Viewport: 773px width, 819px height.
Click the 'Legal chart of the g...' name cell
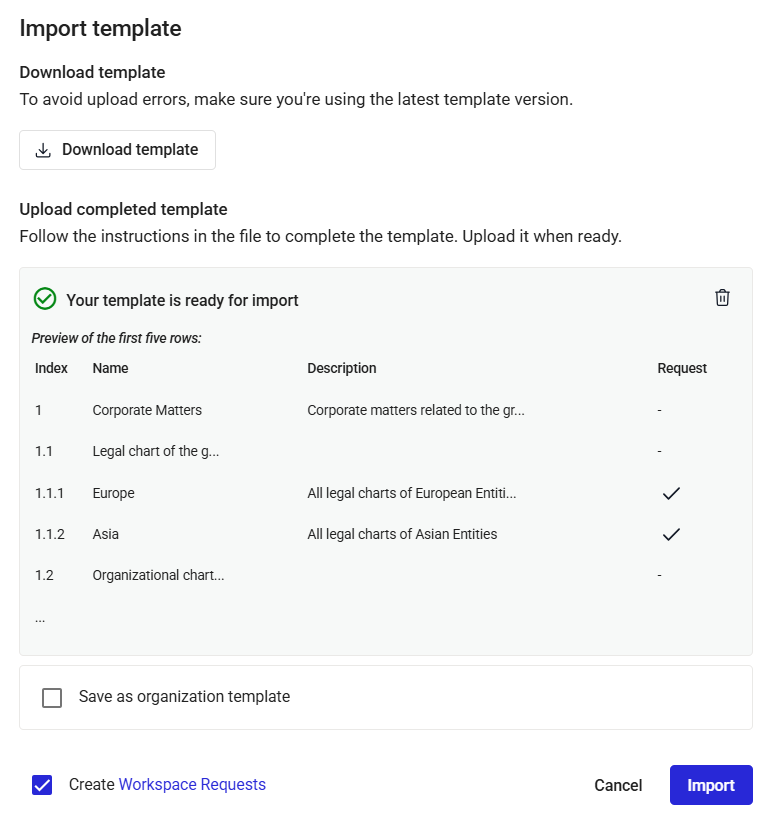click(x=156, y=451)
